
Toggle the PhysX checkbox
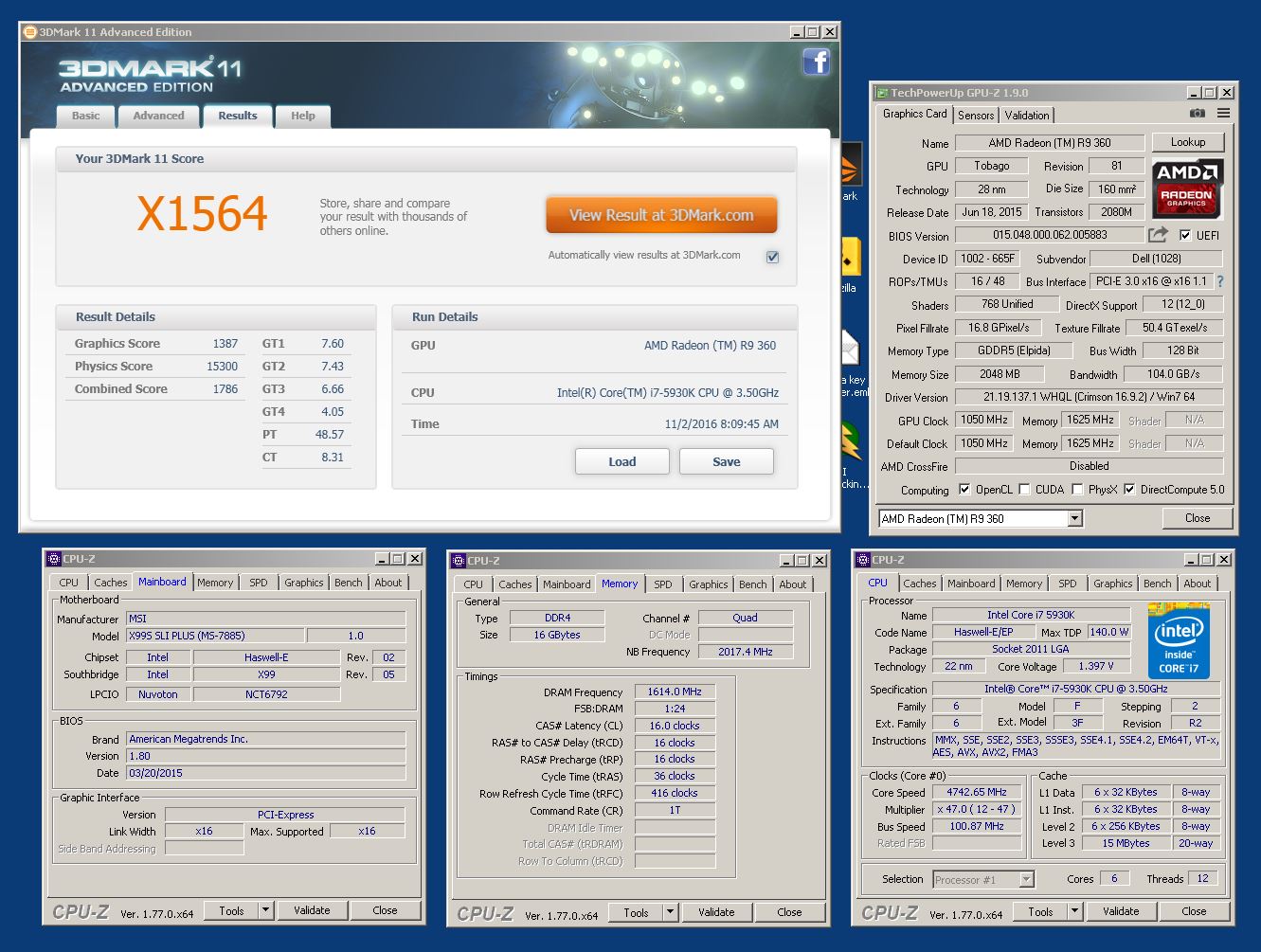point(1077,490)
